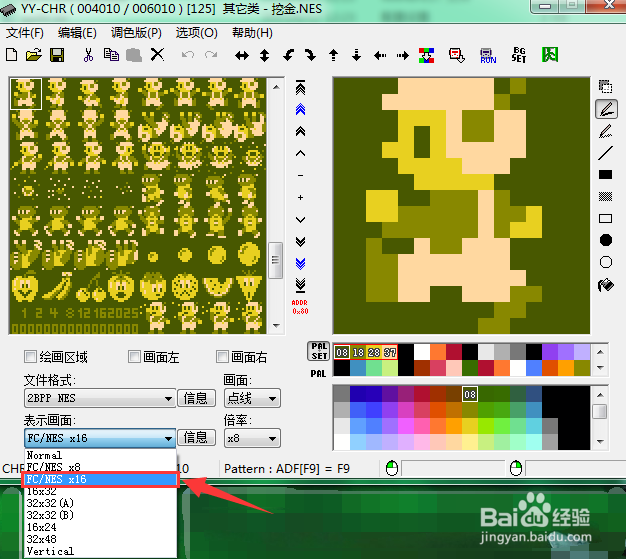Click the down arrow of the PAL row scrollbar
626x559 pixels.
pos(600,368)
